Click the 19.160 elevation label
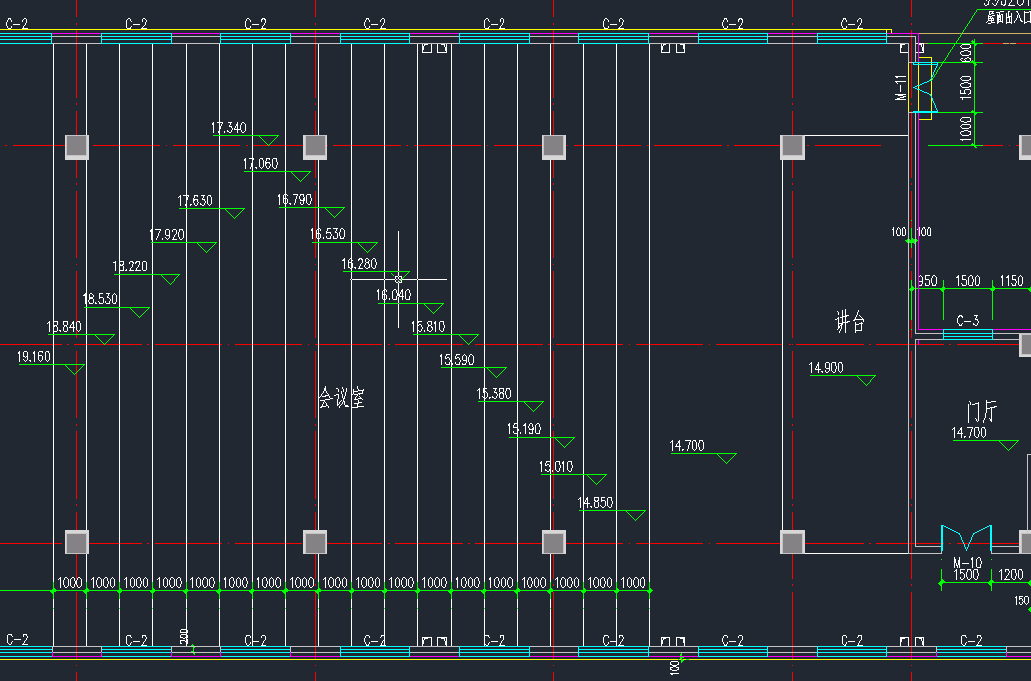Viewport: 1031px width, 681px height. point(34,357)
